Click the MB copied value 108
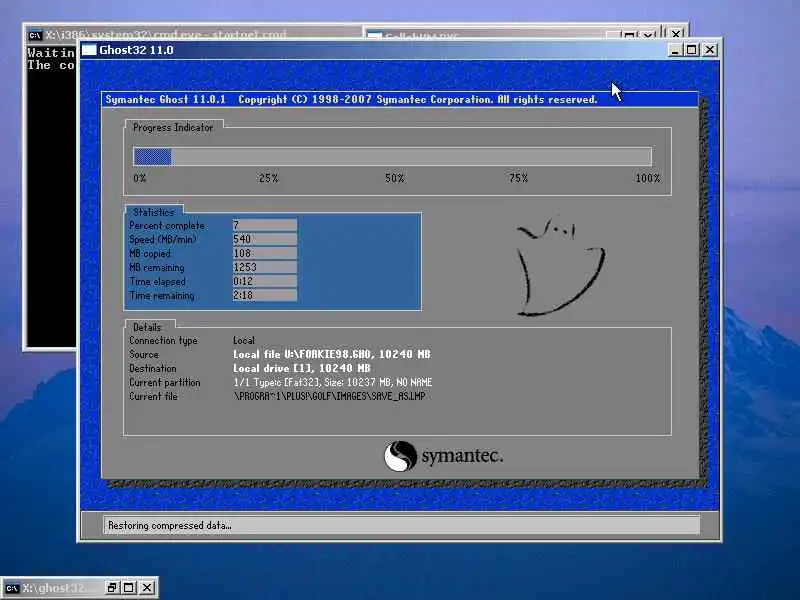This screenshot has height=600, width=800. click(265, 253)
